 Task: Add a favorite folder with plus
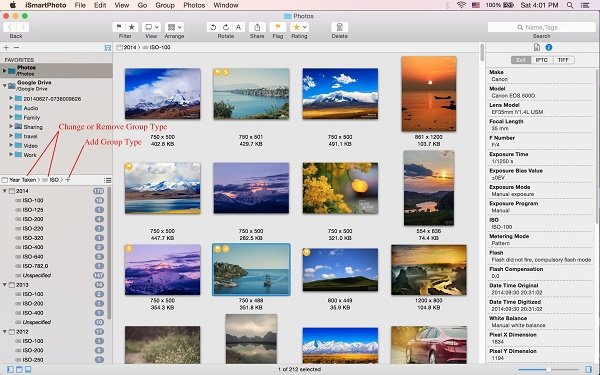[x=6, y=47]
